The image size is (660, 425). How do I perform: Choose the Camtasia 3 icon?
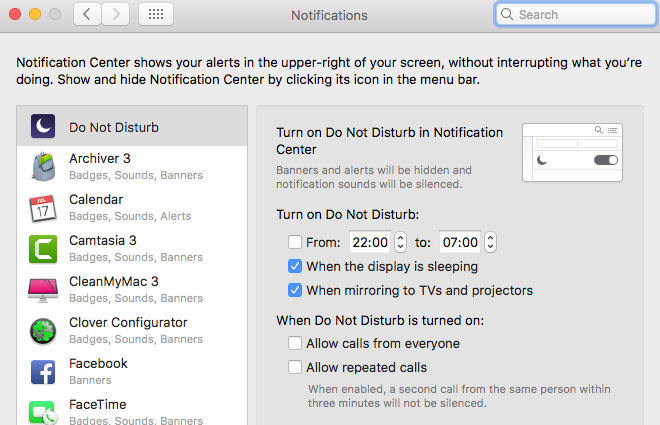click(x=44, y=249)
